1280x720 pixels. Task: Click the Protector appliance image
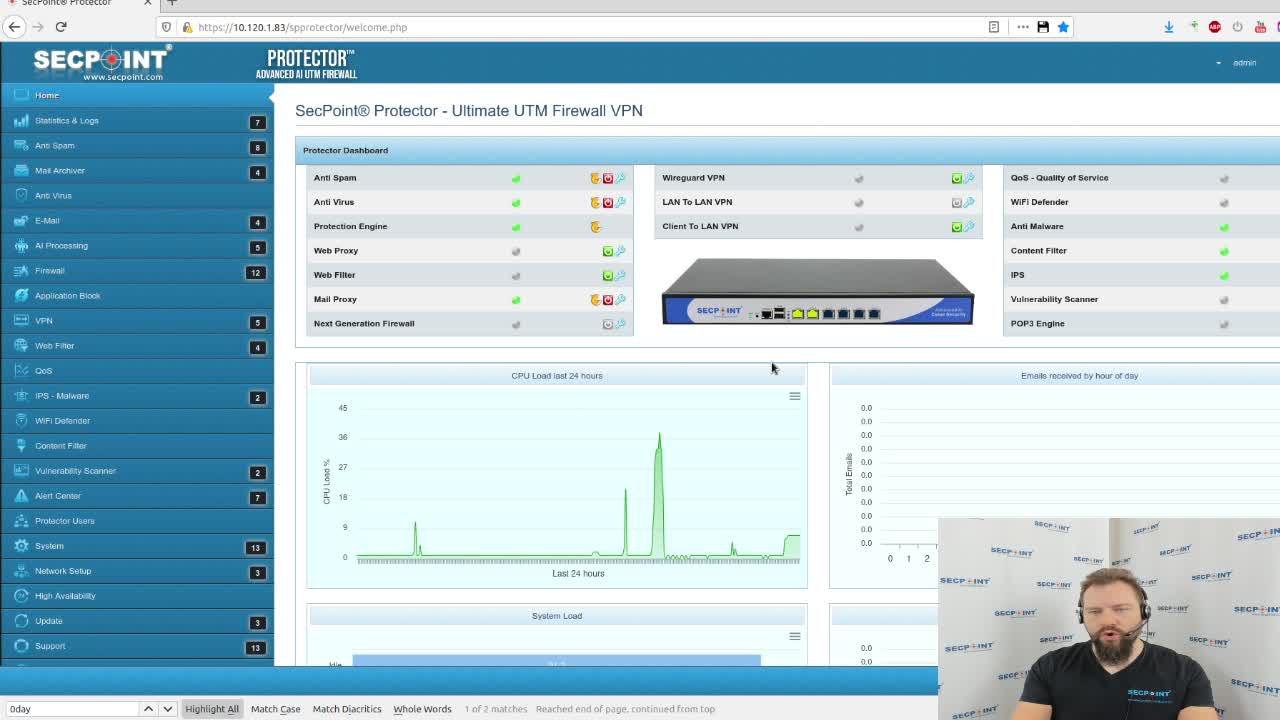[818, 292]
